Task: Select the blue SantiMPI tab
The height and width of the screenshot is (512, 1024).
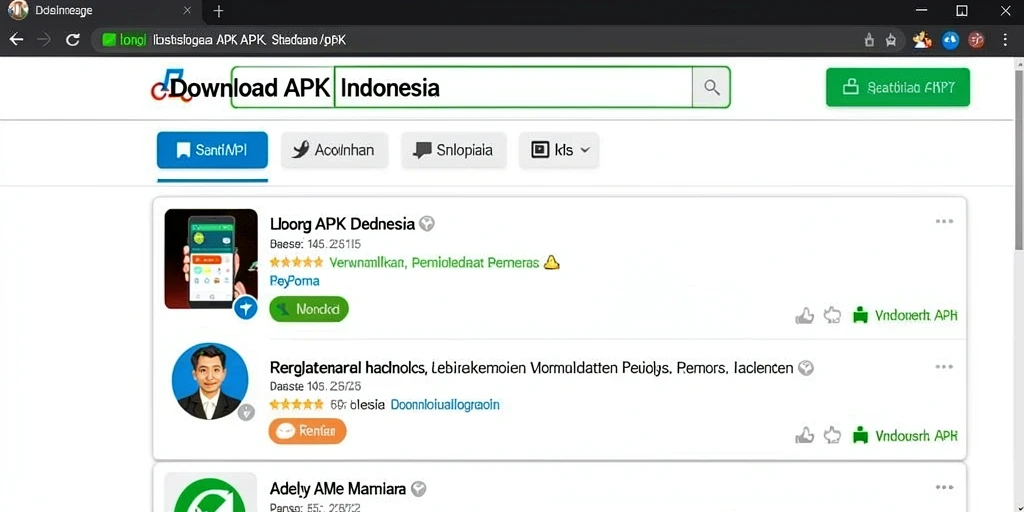Action: 212,150
